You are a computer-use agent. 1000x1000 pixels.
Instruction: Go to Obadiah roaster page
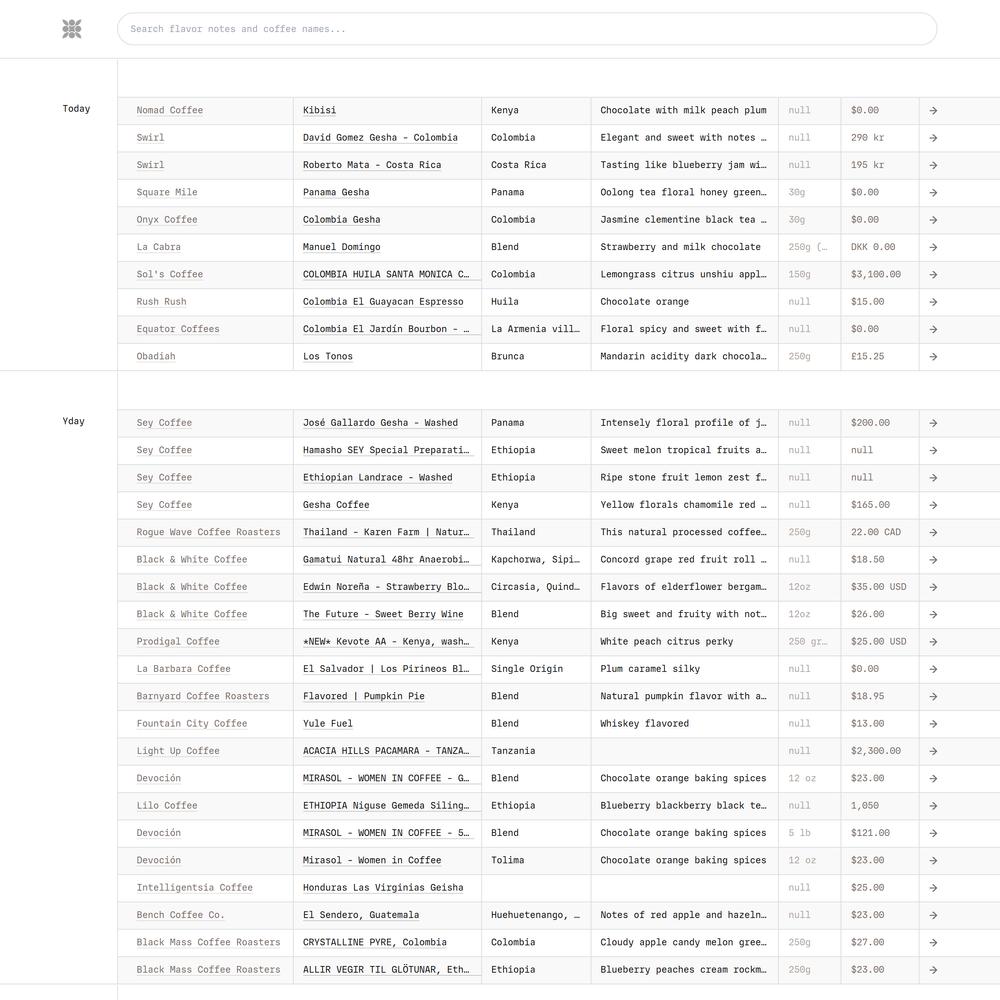(x=156, y=357)
